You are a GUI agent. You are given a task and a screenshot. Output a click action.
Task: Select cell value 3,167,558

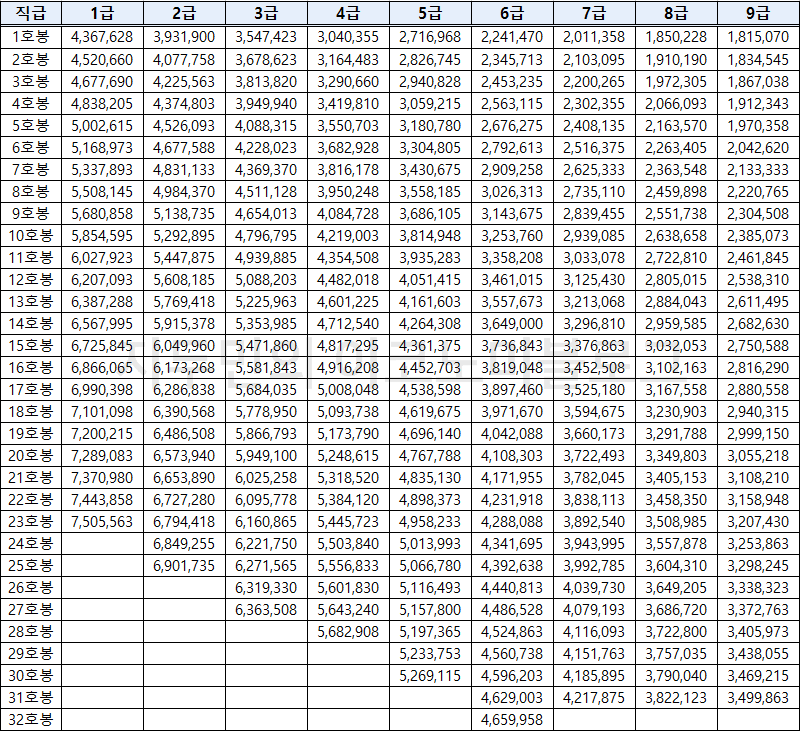tap(676, 390)
